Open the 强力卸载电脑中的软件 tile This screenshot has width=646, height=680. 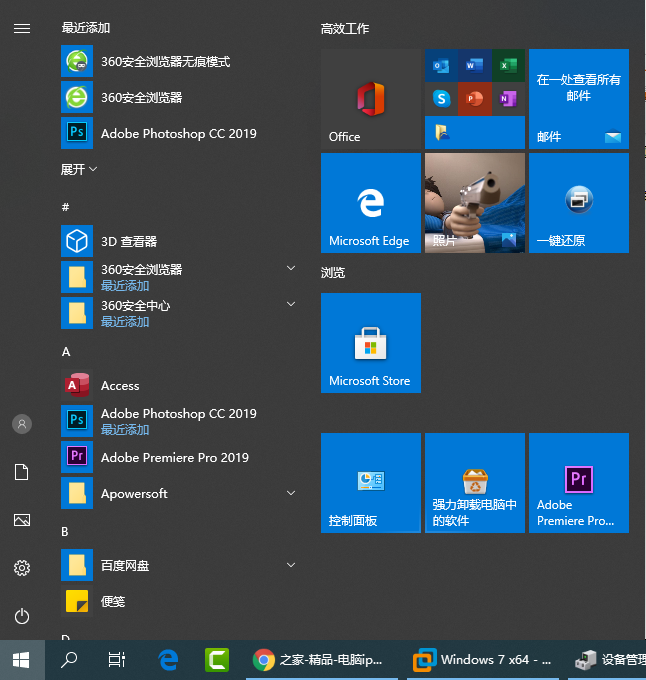[x=475, y=483]
